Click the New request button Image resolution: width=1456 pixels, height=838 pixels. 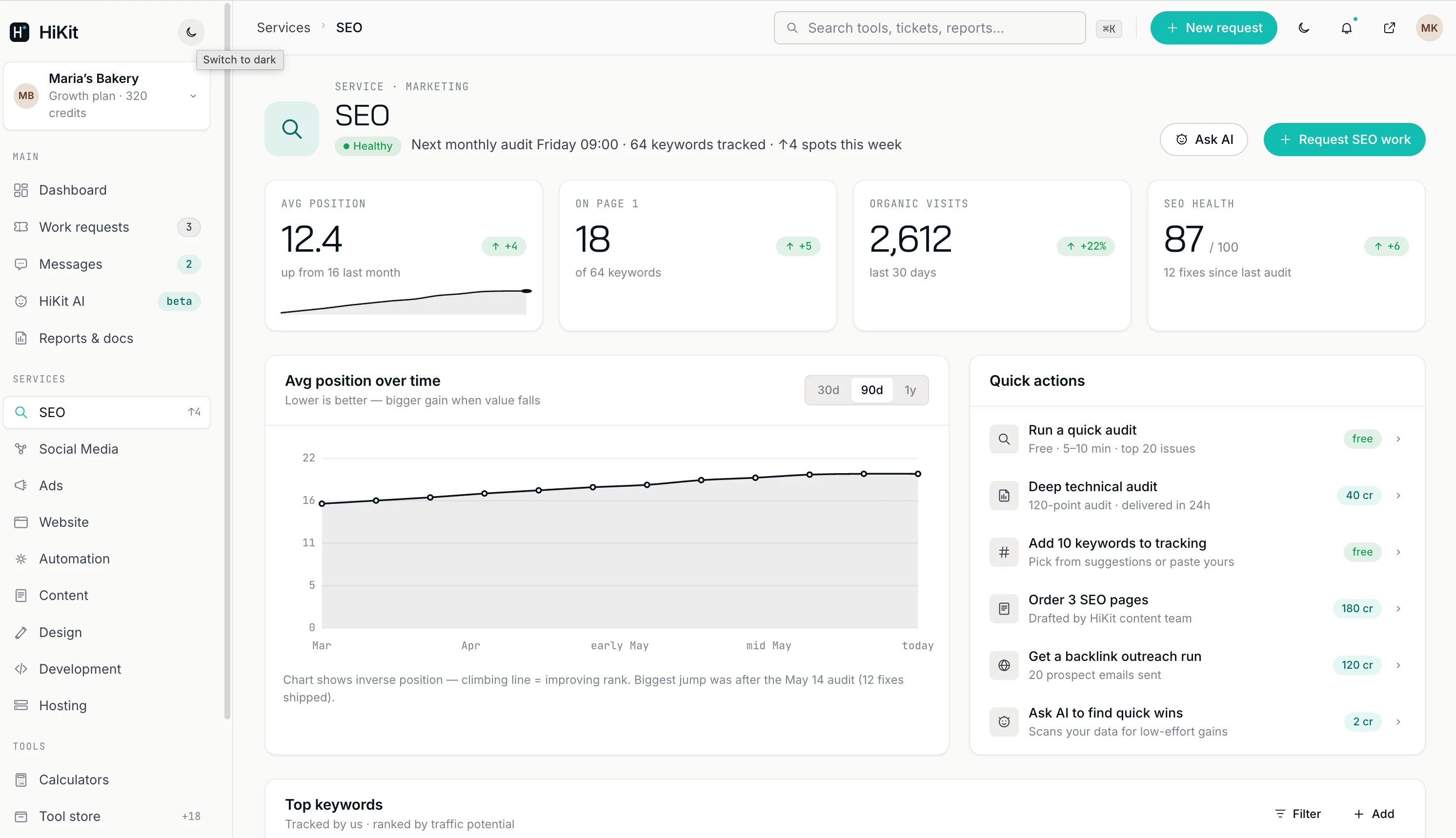point(1213,28)
